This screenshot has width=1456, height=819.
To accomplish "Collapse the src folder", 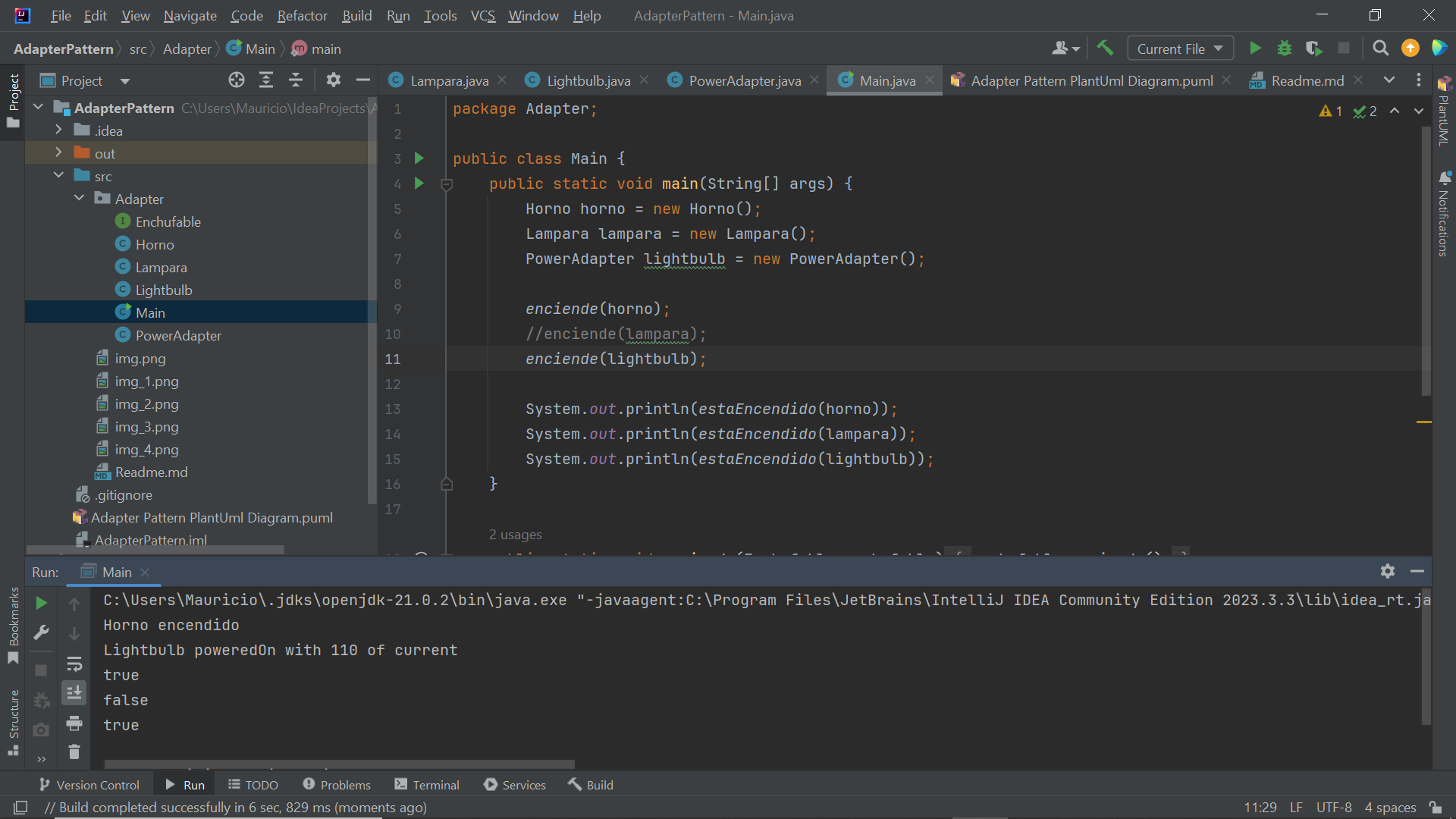I will [x=59, y=176].
